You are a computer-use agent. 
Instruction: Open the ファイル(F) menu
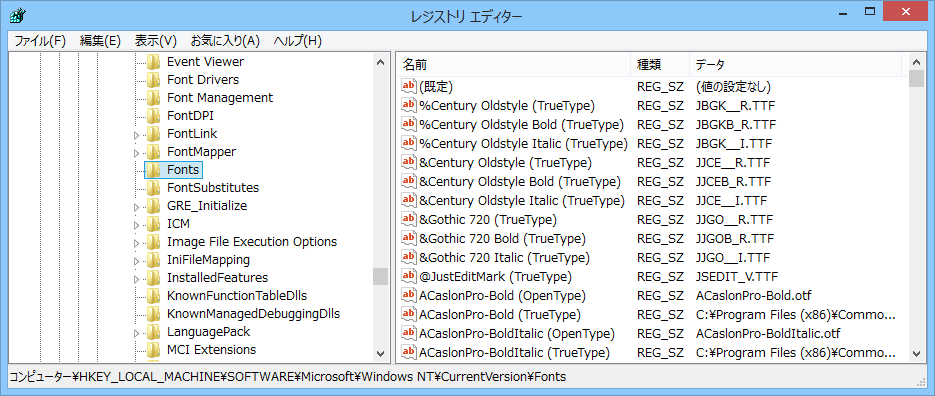[x=40, y=41]
